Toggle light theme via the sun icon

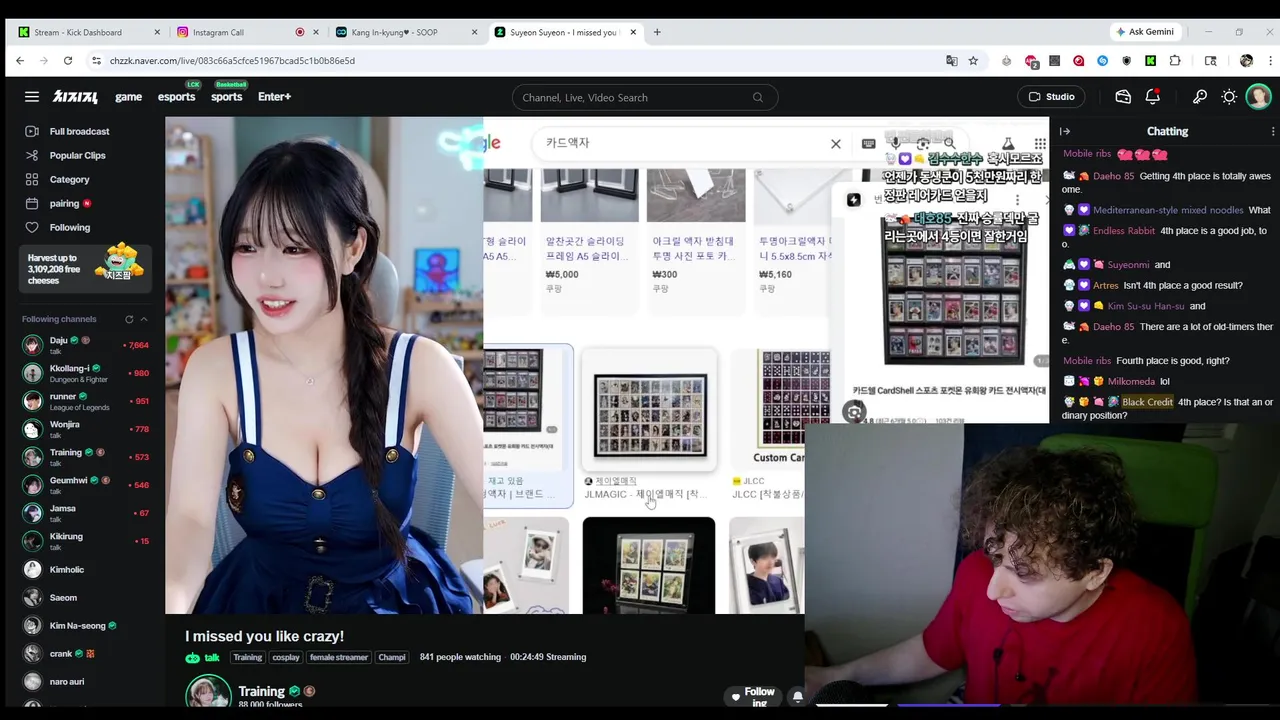coord(1229,97)
